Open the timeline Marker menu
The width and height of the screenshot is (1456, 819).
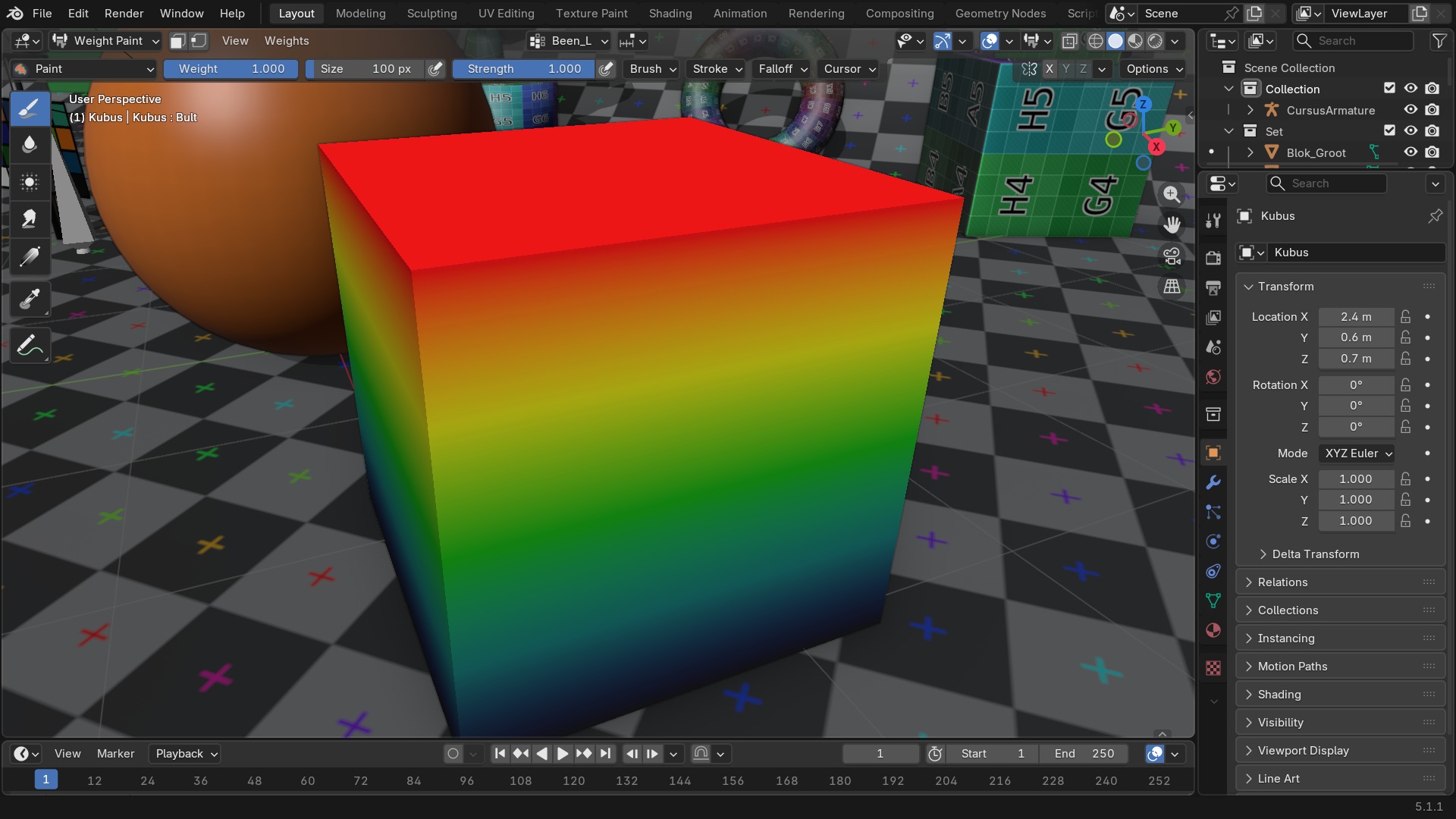click(x=115, y=754)
